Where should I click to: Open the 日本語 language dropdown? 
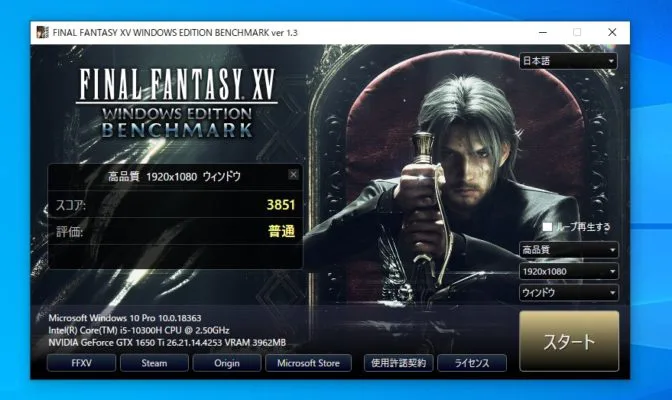point(568,61)
